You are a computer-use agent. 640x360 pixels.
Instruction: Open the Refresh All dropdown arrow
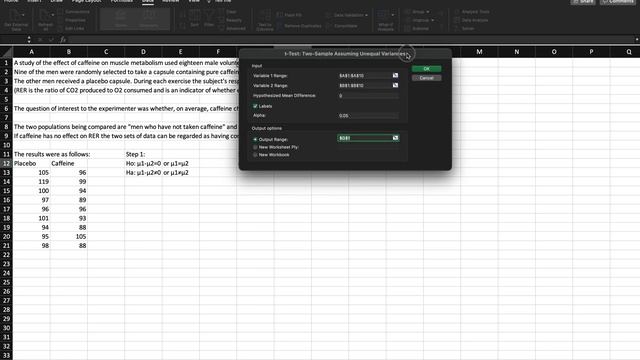[53, 15]
